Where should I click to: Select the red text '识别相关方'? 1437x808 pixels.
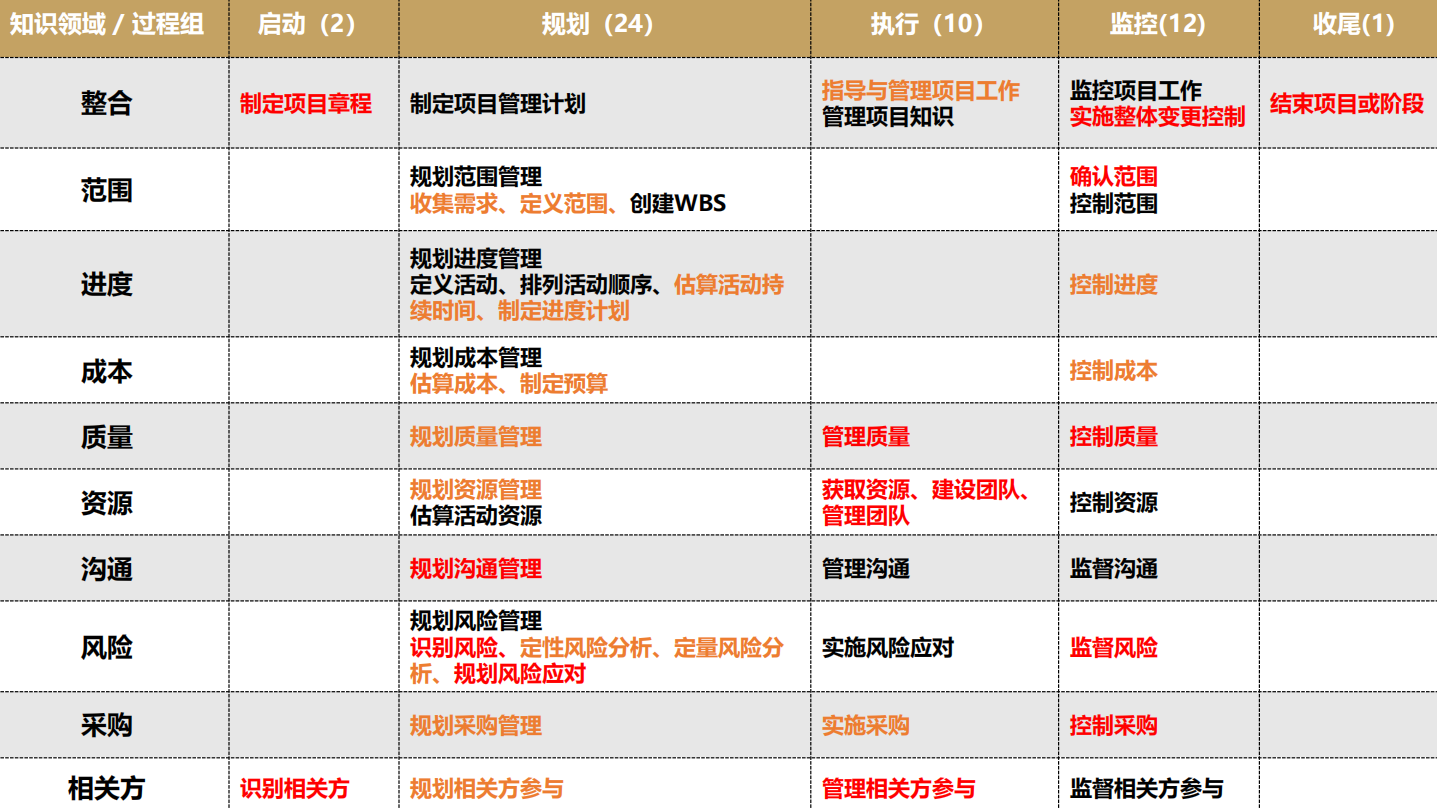pos(294,788)
